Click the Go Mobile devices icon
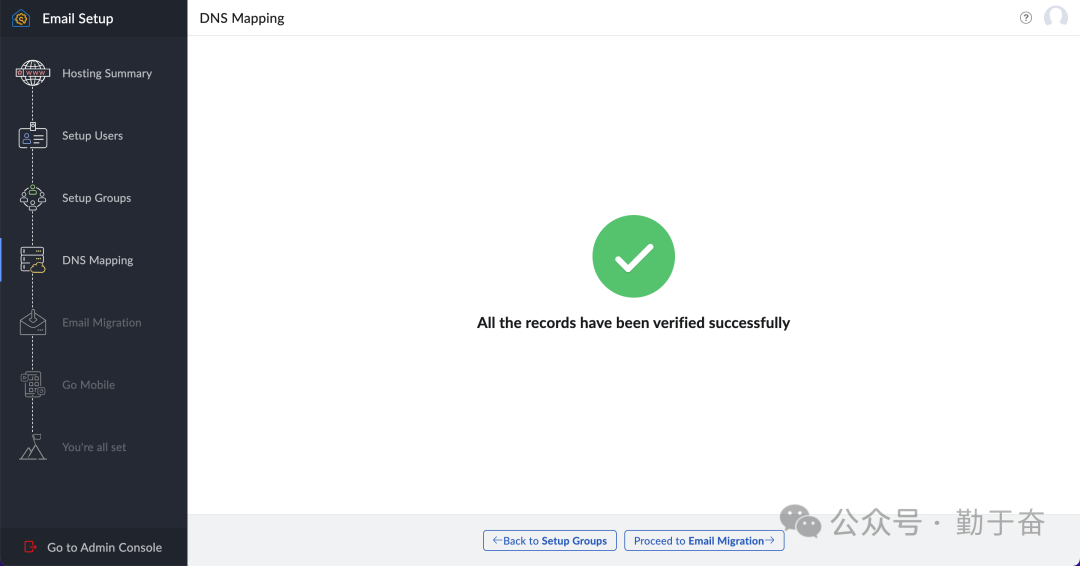 click(x=33, y=385)
